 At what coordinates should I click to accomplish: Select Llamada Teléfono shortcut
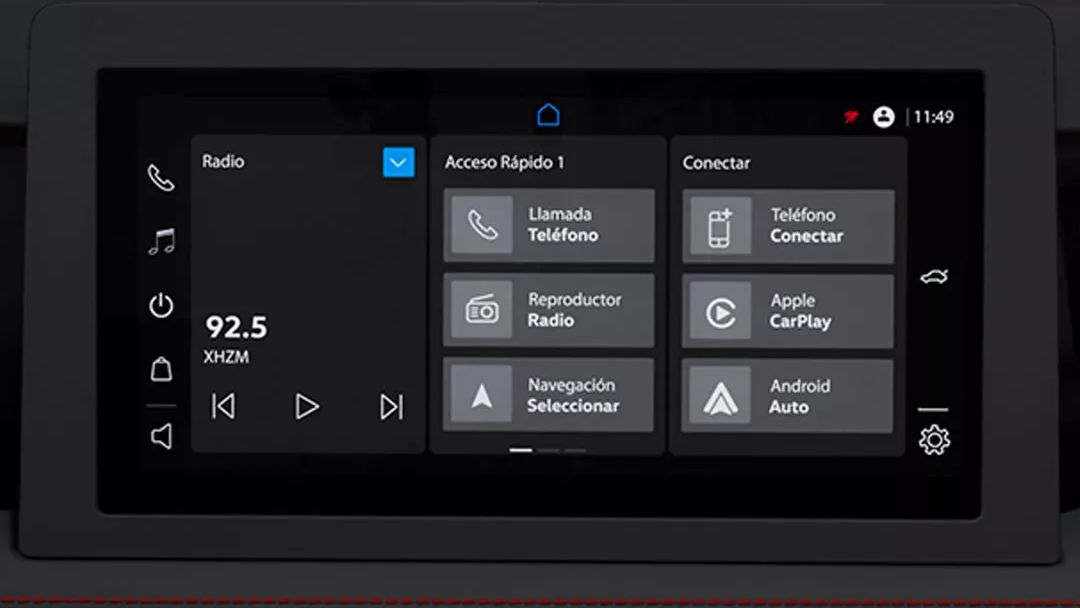click(549, 225)
